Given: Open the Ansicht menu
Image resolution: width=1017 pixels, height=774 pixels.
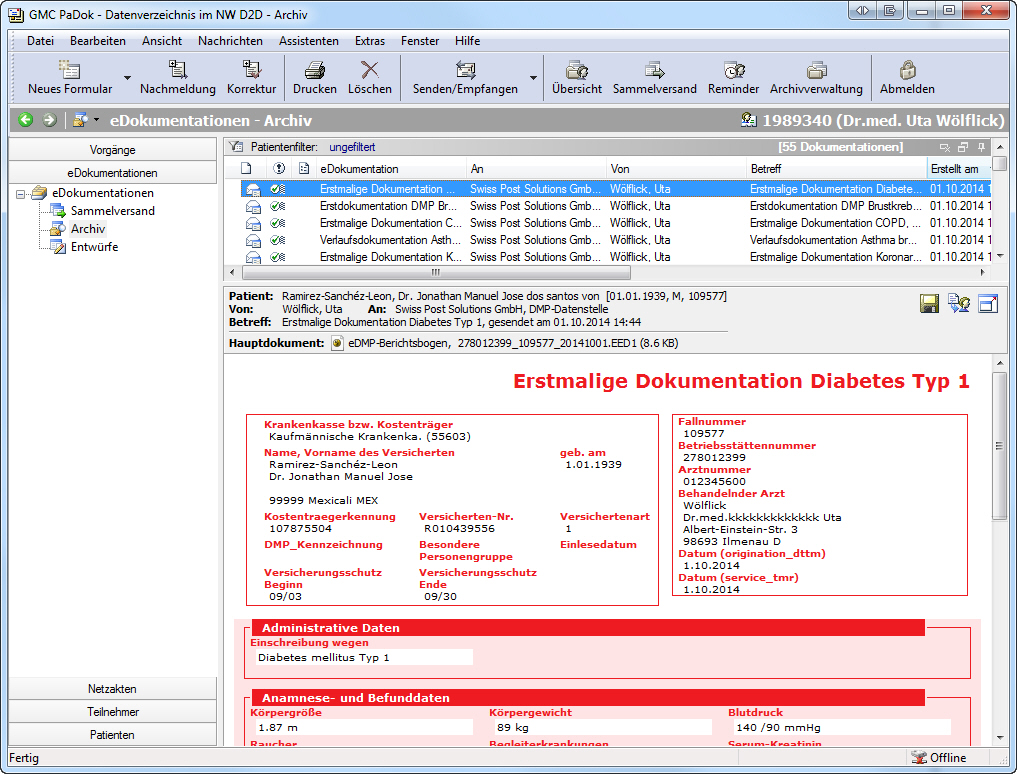Looking at the screenshot, I should click(162, 41).
